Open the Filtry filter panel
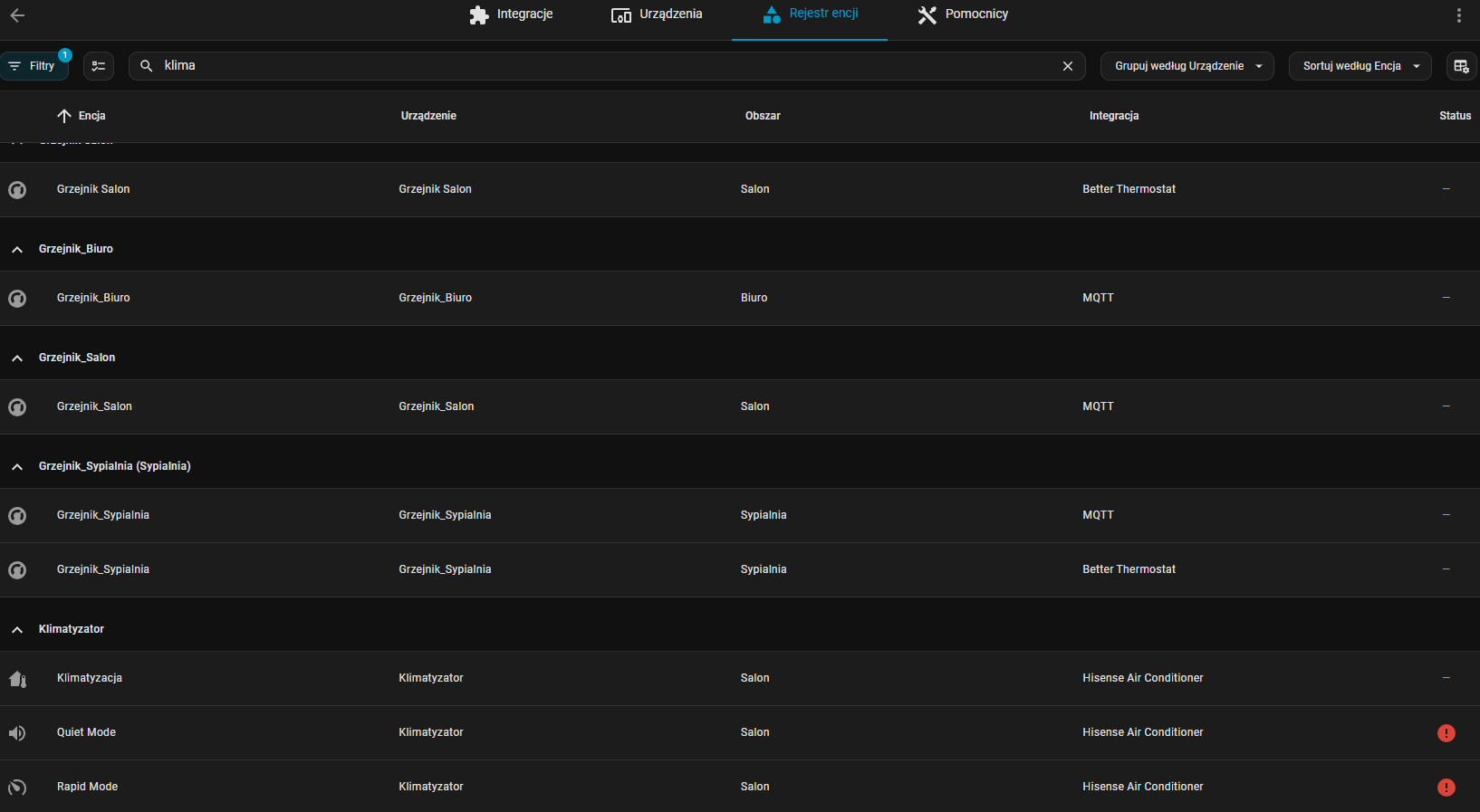The width and height of the screenshot is (1480, 812). (34, 66)
